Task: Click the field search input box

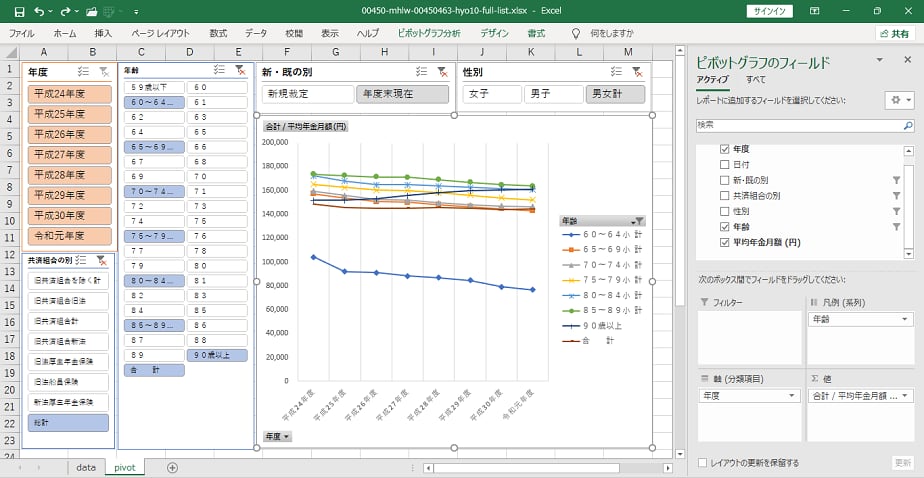Action: click(803, 125)
